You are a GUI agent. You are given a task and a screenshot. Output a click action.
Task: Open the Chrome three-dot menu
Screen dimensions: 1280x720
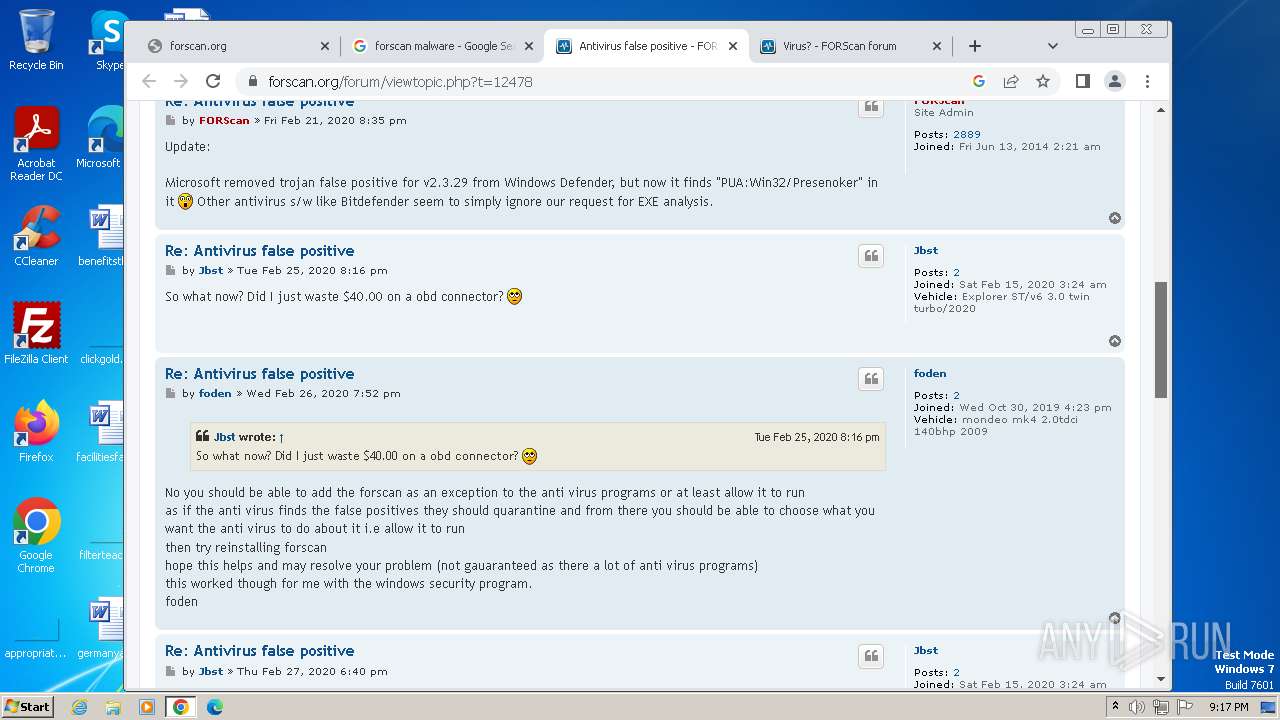click(1147, 81)
